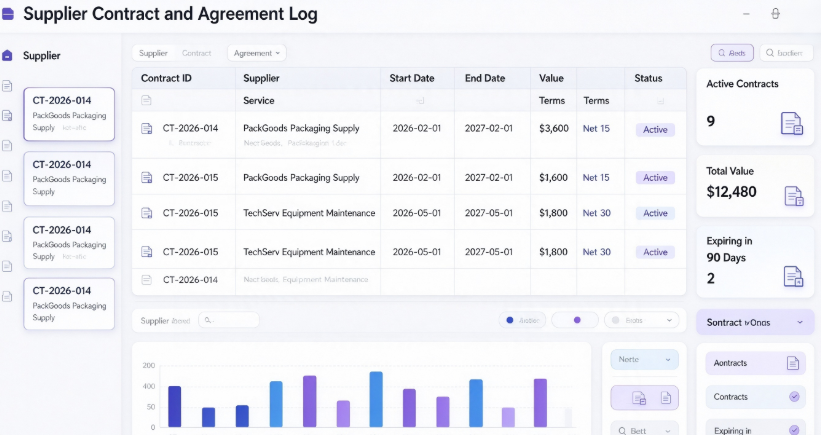The width and height of the screenshot is (821, 435).
Task: Open the row icon of the $3,600 contract
Action: [147, 128]
